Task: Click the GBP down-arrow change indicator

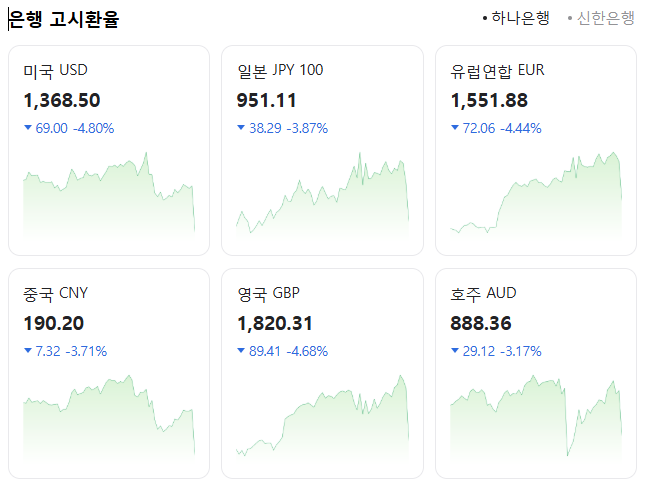Action: [x=241, y=350]
